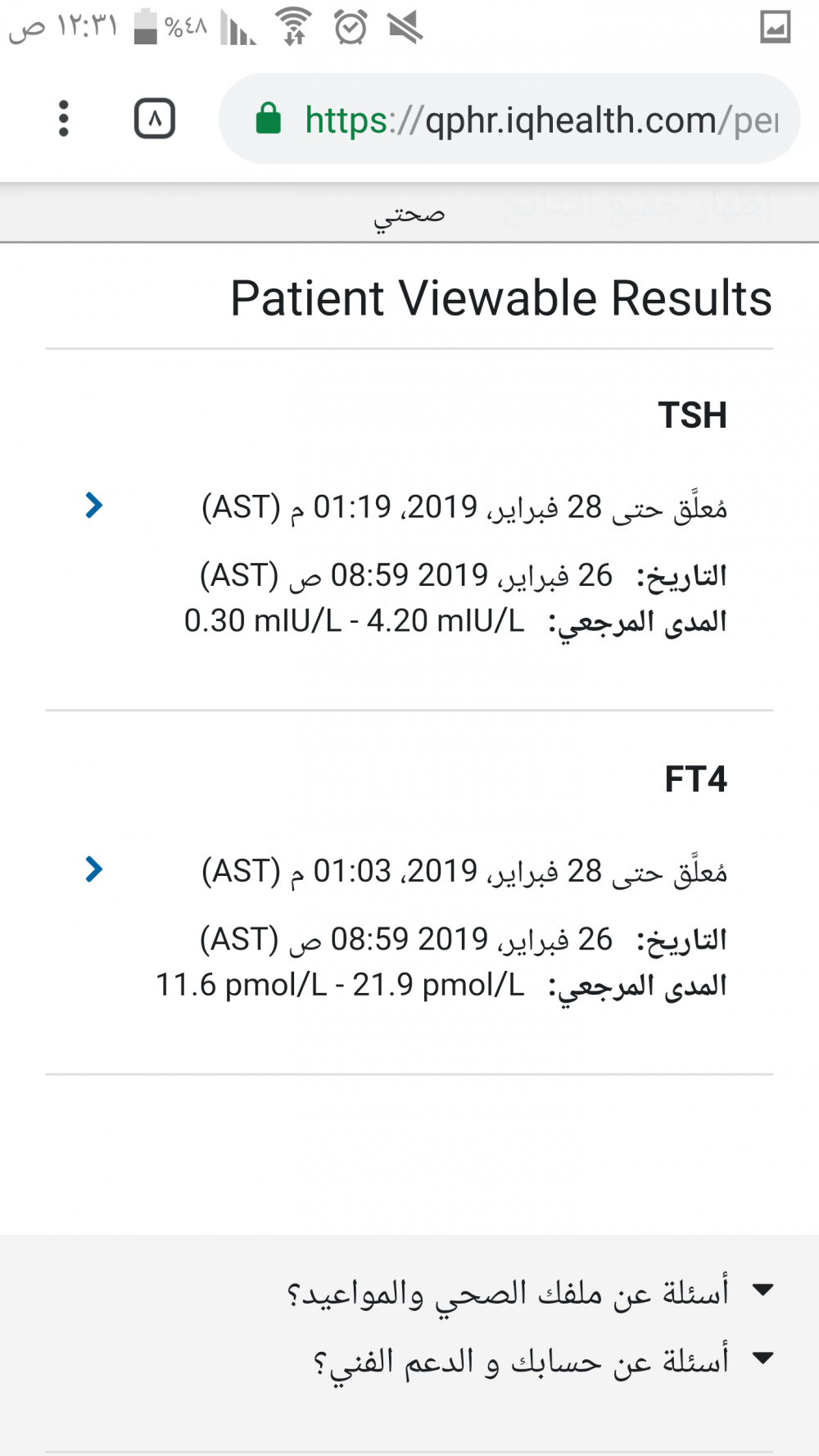Select TSH pending status line dated 28 February
The width and height of the screenshot is (819, 1456).
click(464, 507)
